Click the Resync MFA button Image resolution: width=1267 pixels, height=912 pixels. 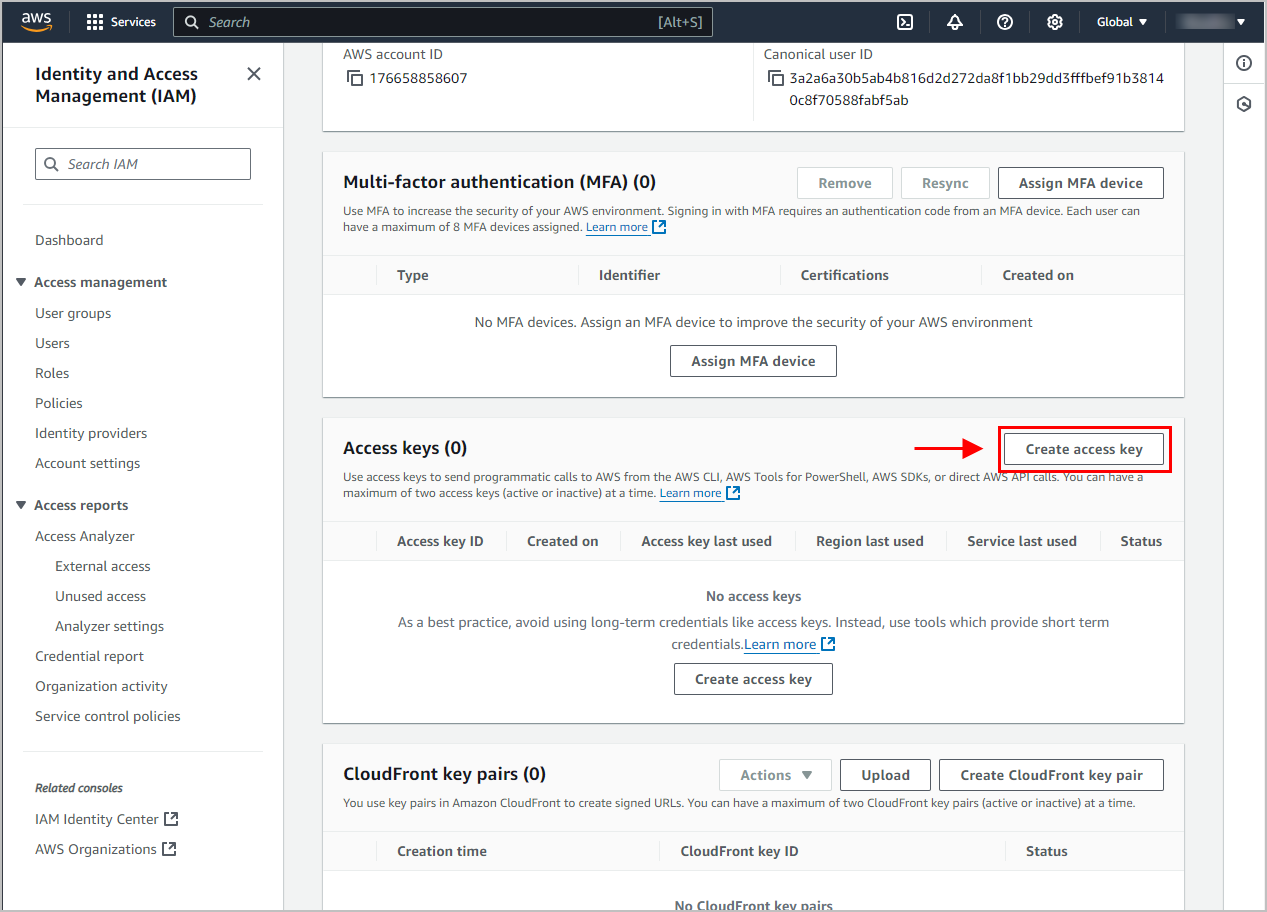pos(945,183)
